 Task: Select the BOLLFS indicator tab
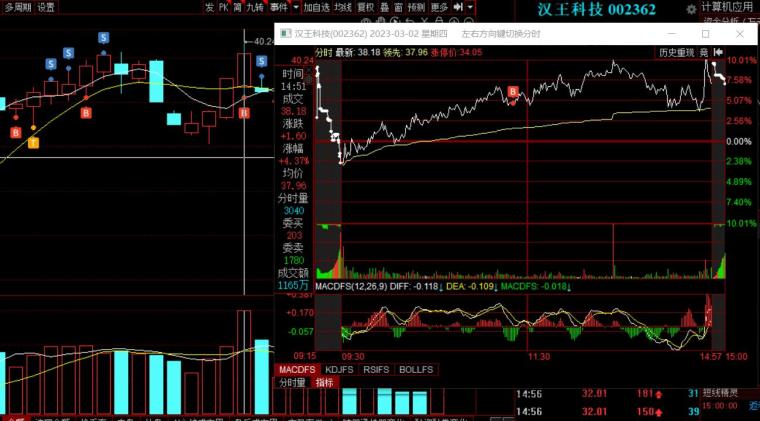416,369
